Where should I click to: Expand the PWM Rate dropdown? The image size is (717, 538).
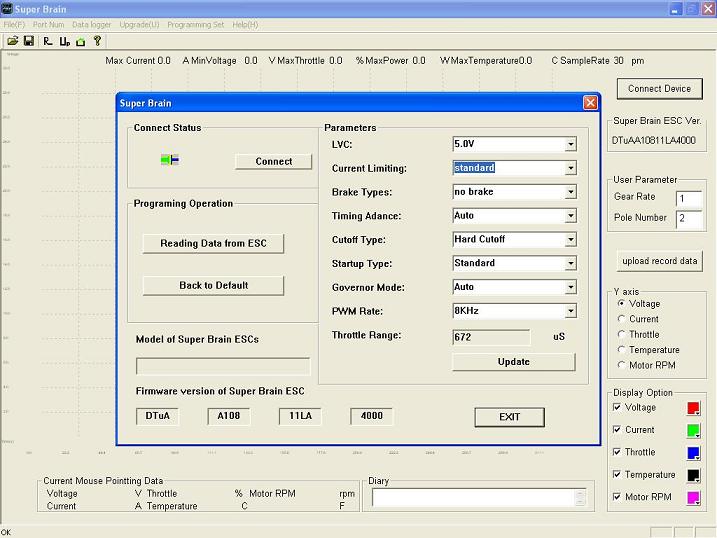click(x=570, y=311)
